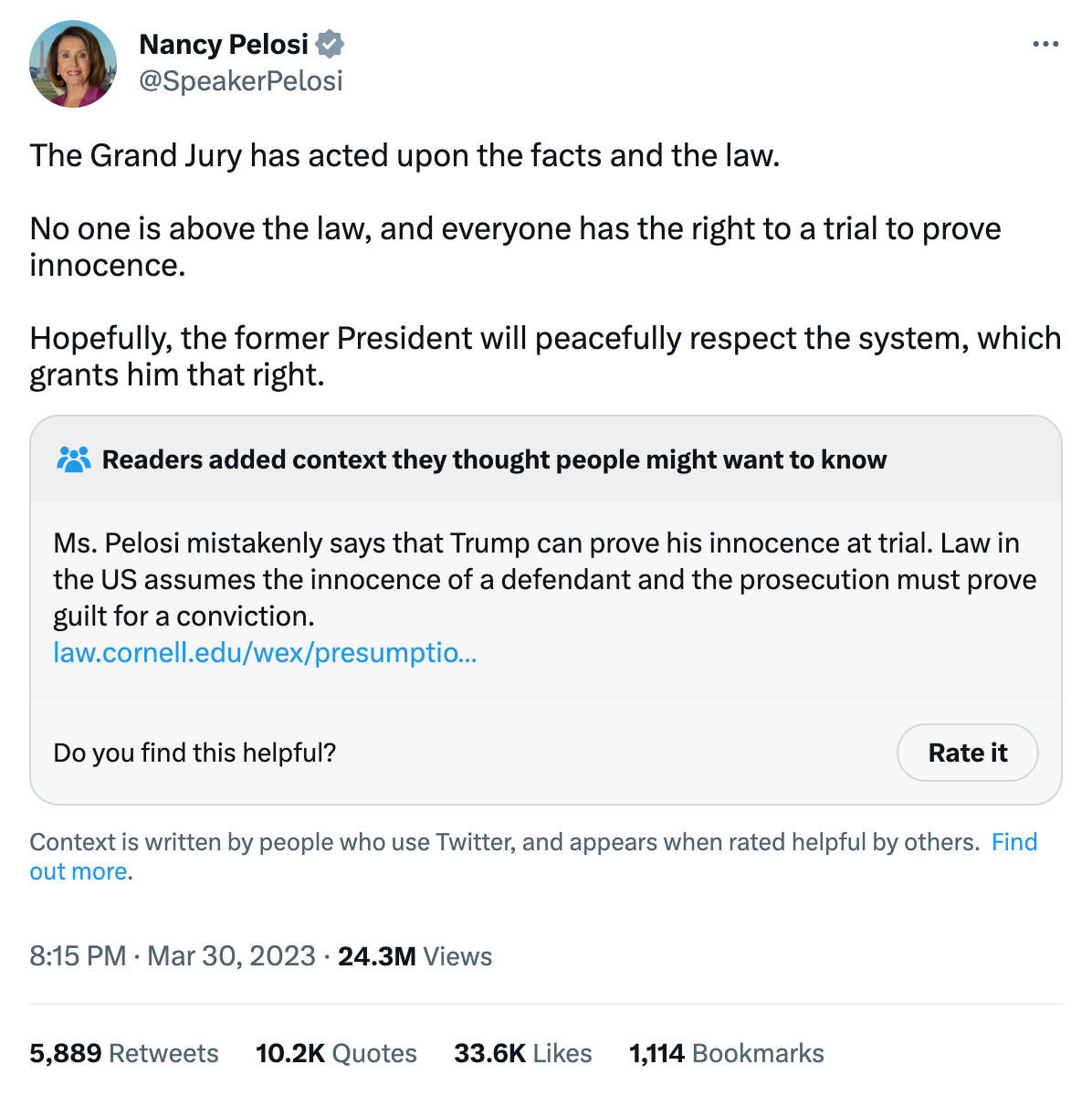Open the tweet options menu via three dots
Image resolution: width=1092 pixels, height=1096 pixels.
[x=1045, y=43]
